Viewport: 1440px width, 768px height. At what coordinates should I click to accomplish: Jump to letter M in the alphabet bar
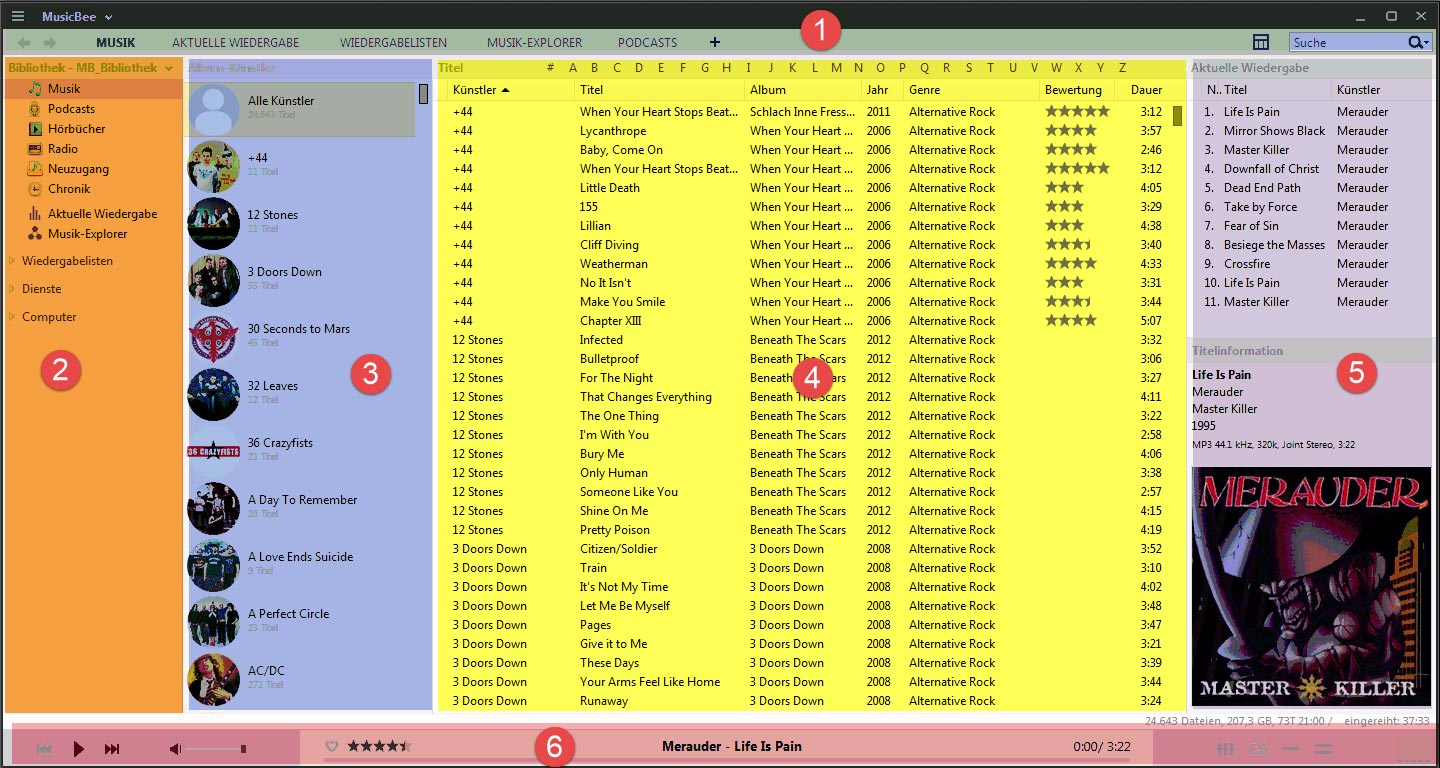[836, 68]
